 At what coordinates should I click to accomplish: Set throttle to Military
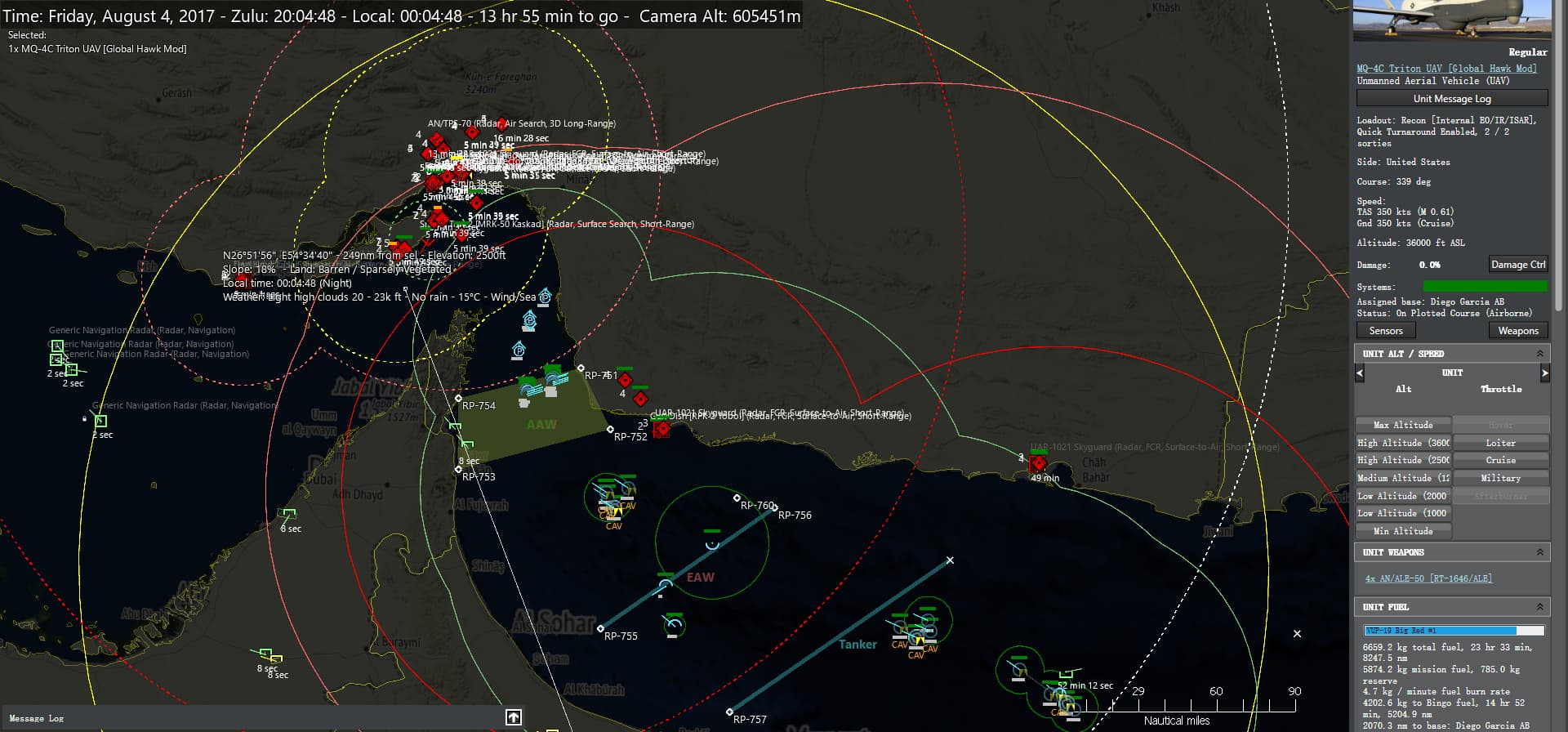point(1500,478)
